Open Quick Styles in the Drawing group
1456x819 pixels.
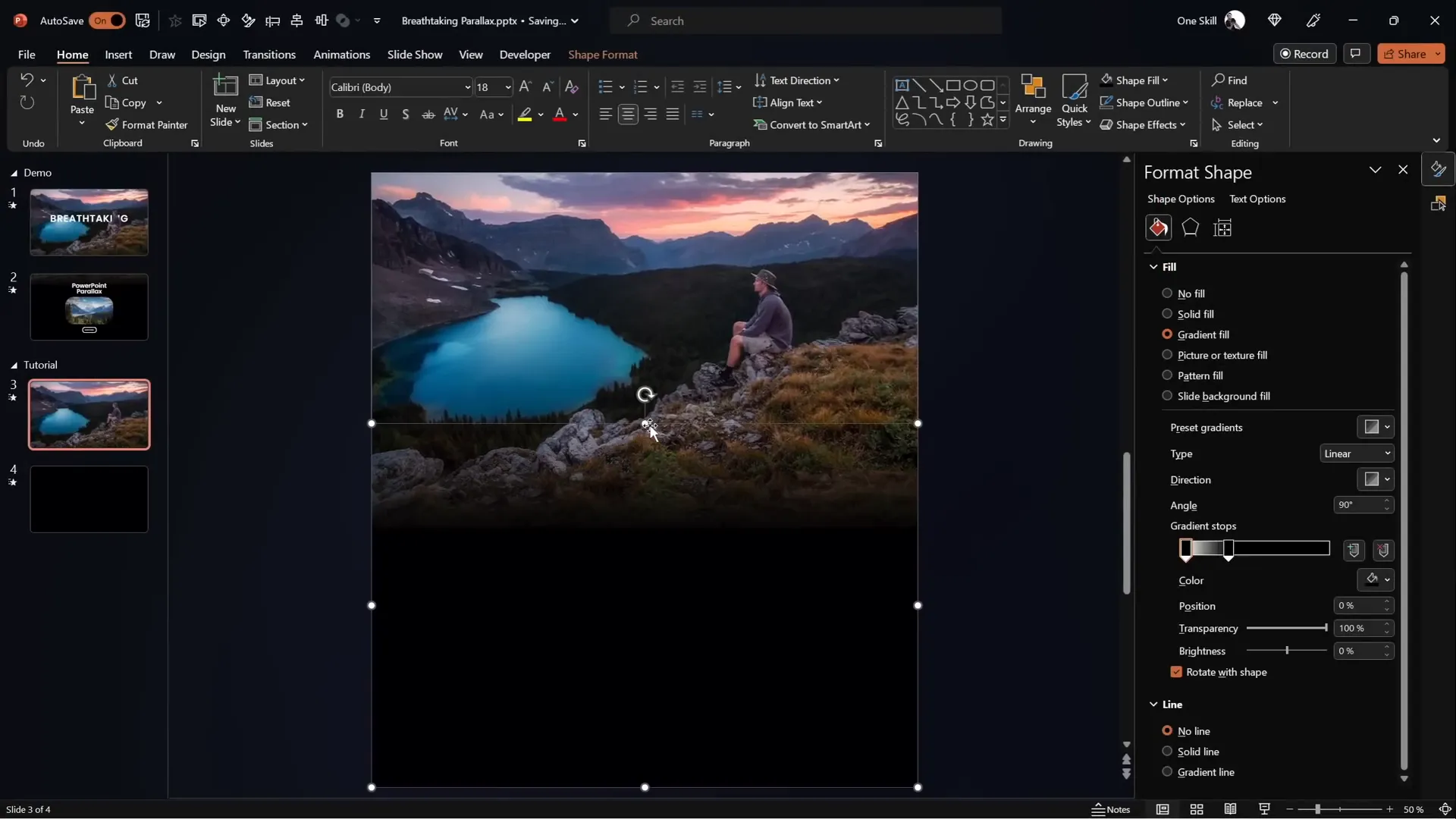click(1075, 101)
